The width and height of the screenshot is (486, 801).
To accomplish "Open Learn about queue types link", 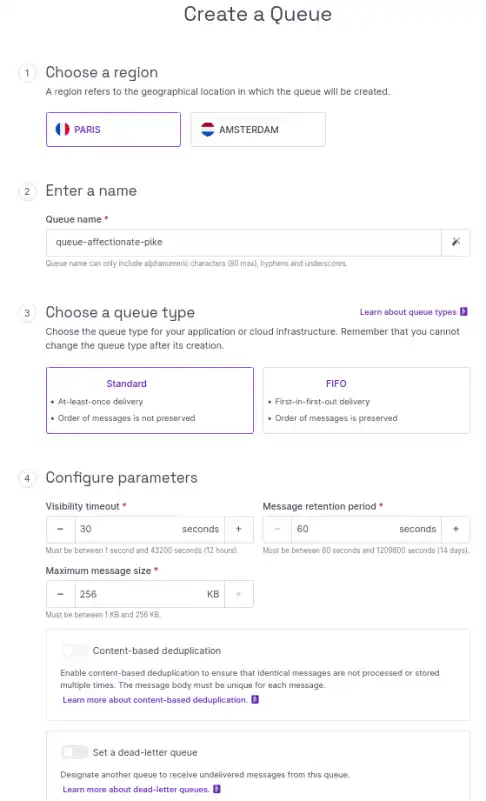I will [408, 312].
